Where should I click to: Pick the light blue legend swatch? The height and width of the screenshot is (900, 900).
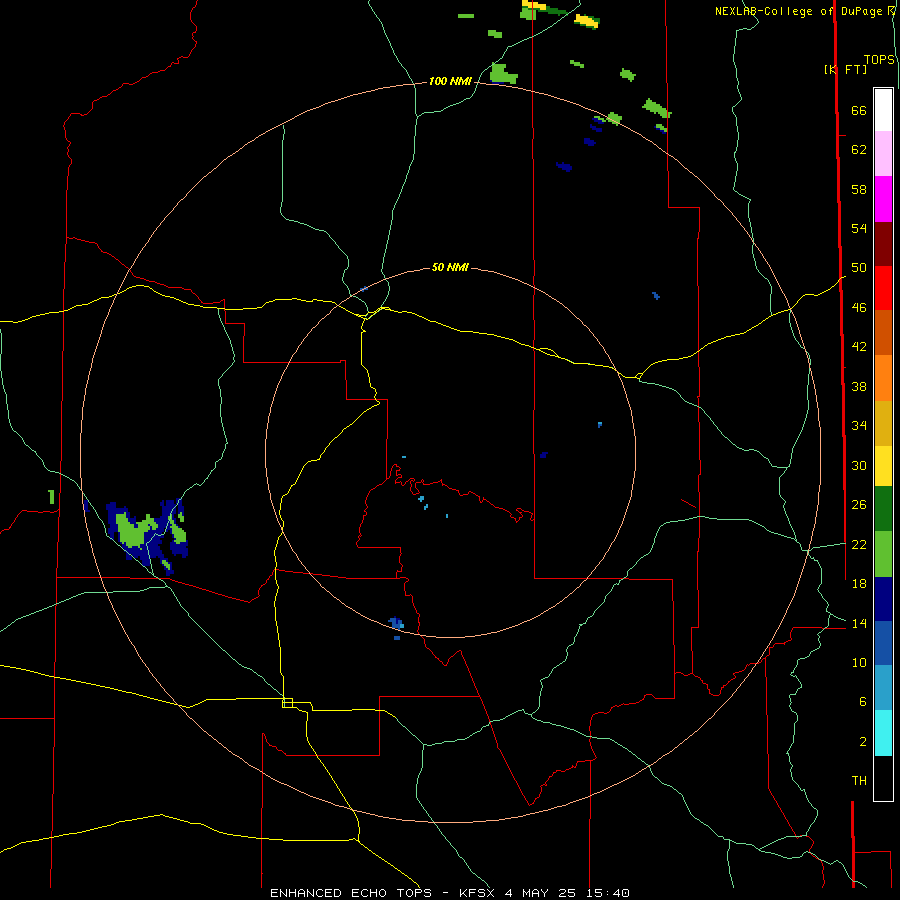[x=883, y=688]
